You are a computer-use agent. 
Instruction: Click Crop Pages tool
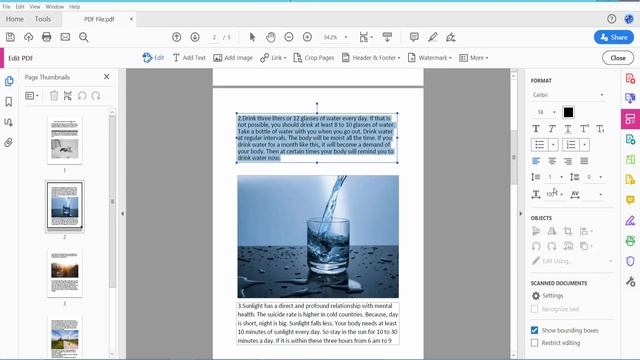(314, 58)
